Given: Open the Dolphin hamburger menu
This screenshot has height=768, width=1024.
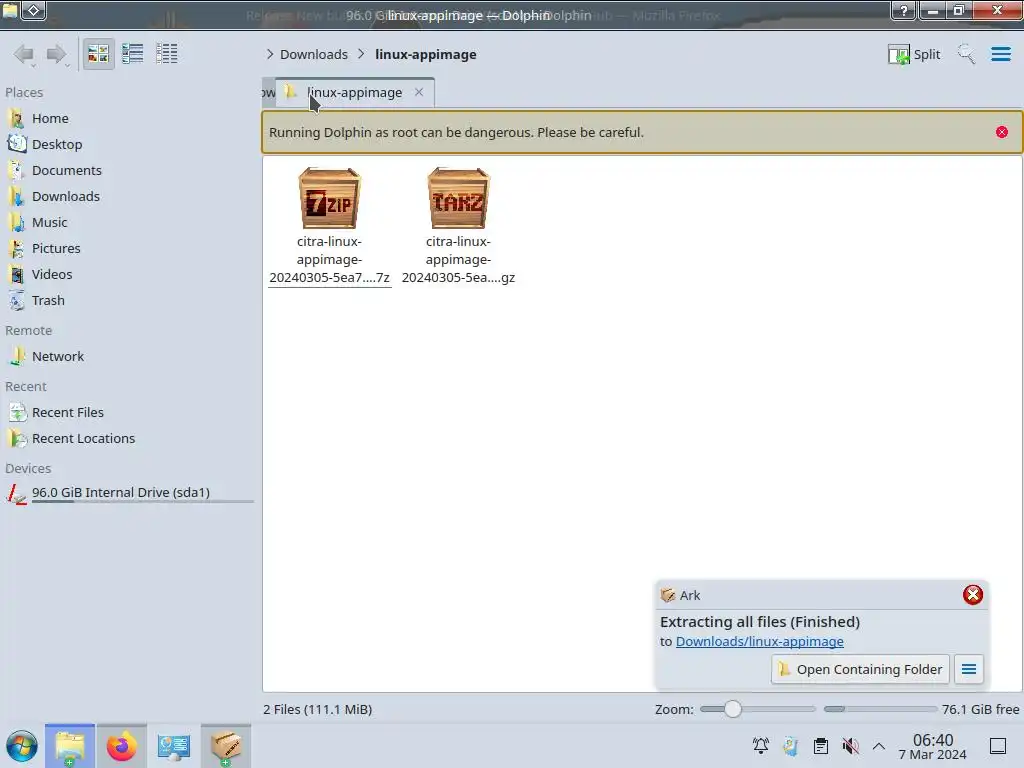Looking at the screenshot, I should [1000, 54].
